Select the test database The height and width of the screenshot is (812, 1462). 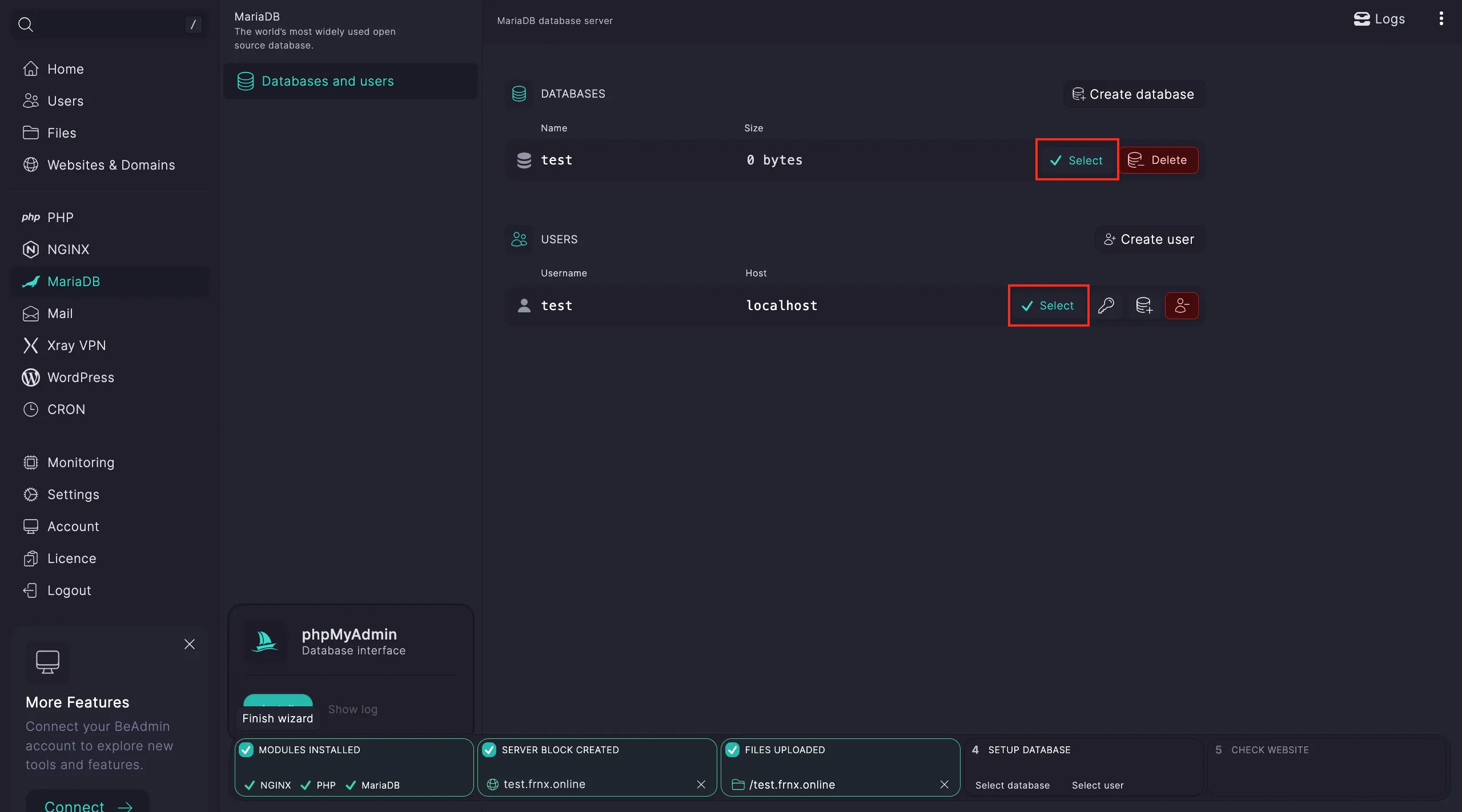pyautogui.click(x=1077, y=160)
